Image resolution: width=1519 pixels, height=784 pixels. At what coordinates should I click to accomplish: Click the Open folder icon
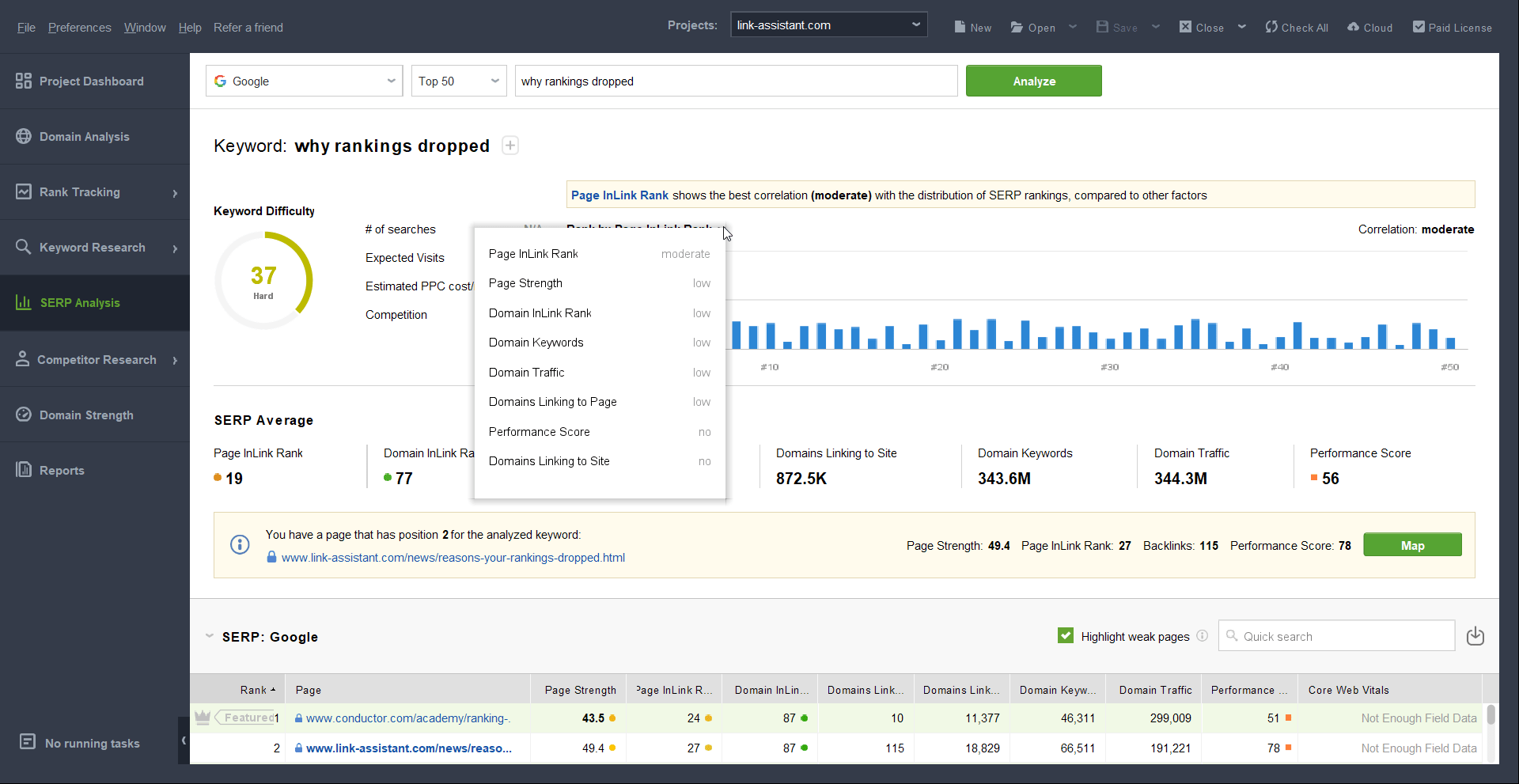click(x=1017, y=27)
